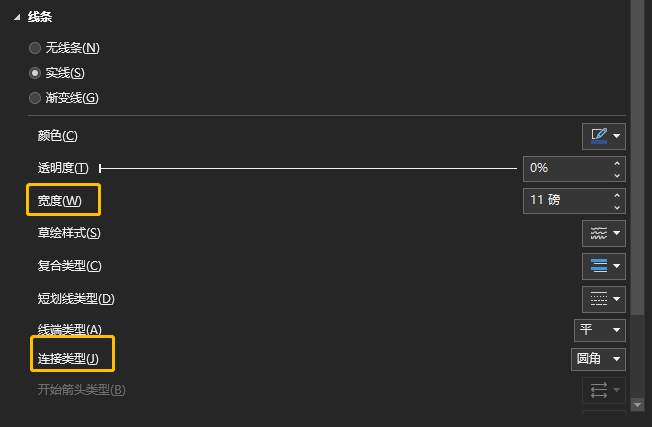Open the line color picker icon
Screen dimensions: 652x427
(x=598, y=135)
